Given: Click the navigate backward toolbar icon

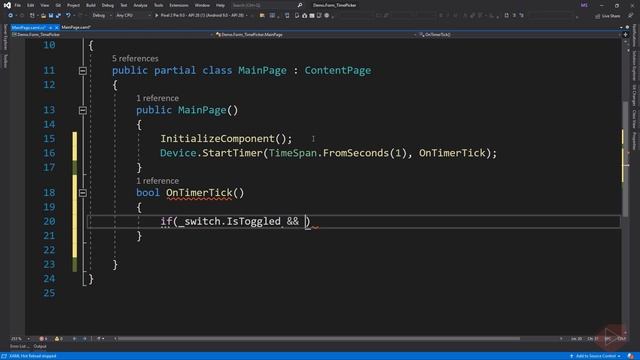Looking at the screenshot, I should pyautogui.click(x=10, y=16).
